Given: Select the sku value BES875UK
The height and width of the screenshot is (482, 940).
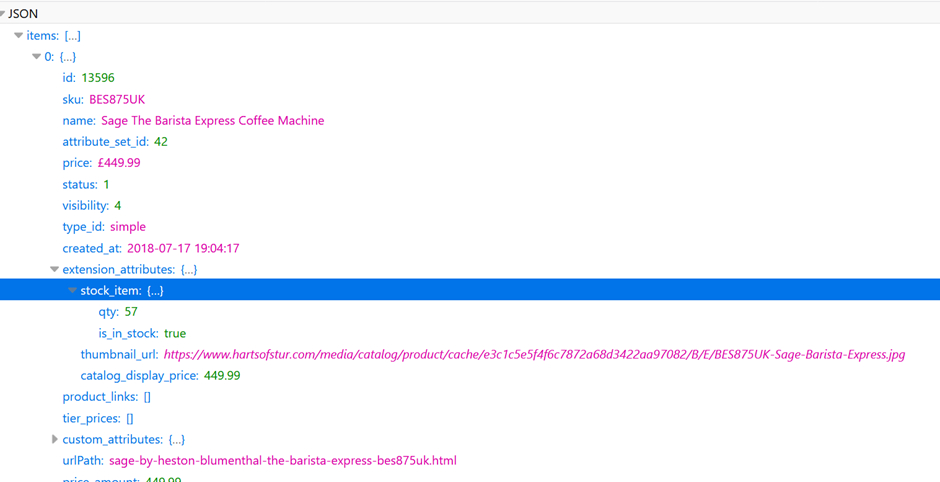Looking at the screenshot, I should (x=117, y=100).
